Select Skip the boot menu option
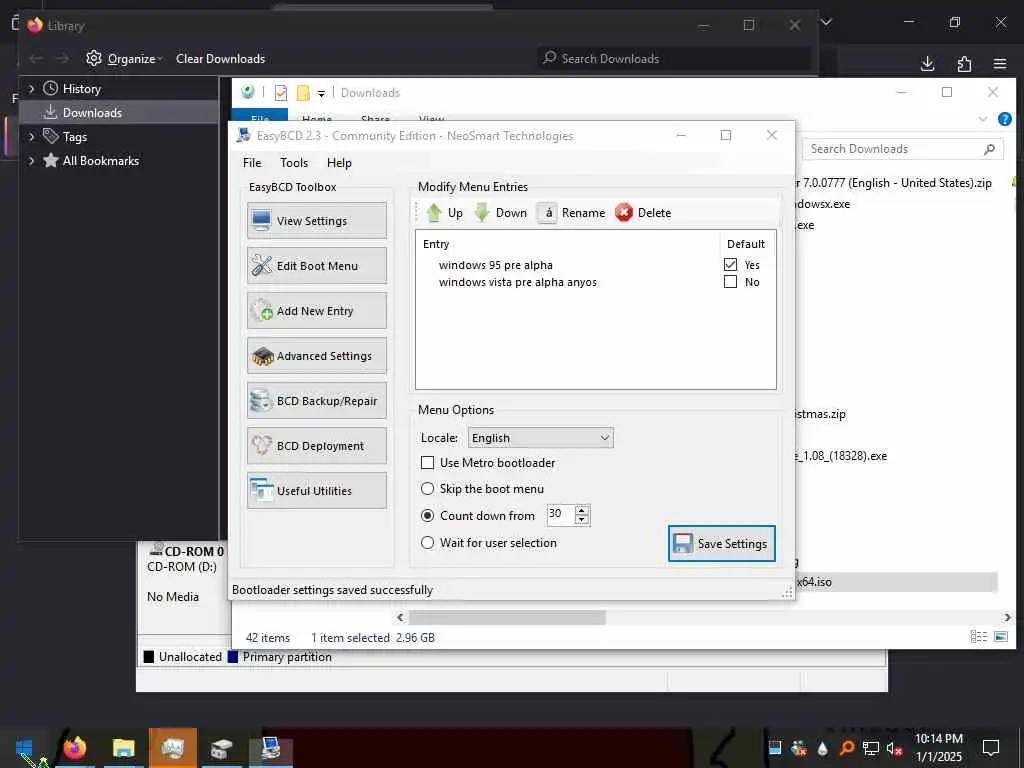The width and height of the screenshot is (1024, 768). point(427,488)
